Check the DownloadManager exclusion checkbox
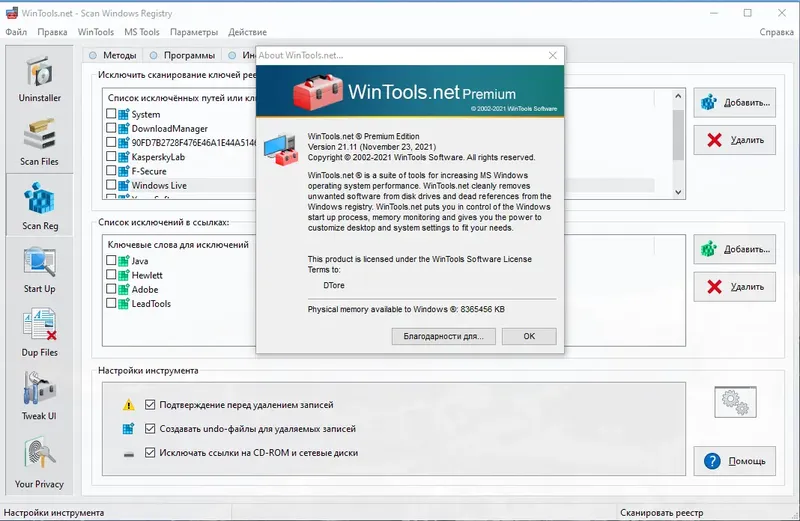Viewport: 800px width, 521px height. pyautogui.click(x=111, y=128)
